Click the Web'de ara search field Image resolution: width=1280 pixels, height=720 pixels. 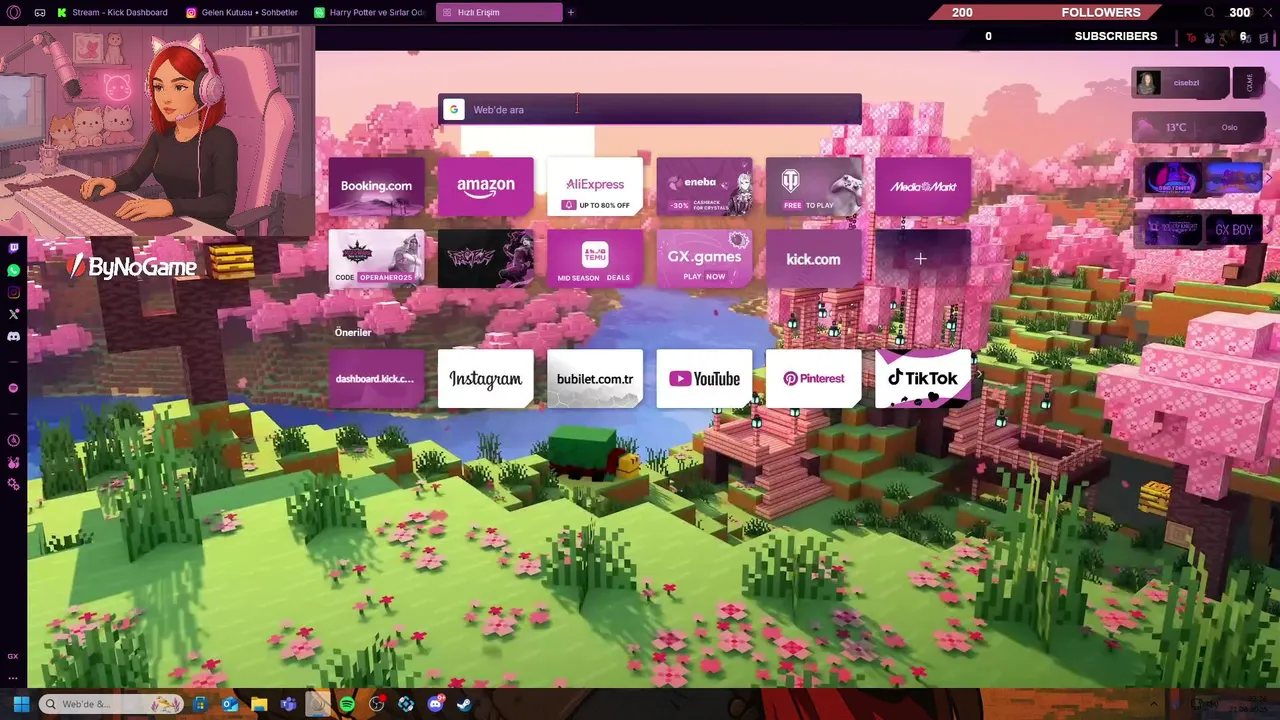[x=650, y=109]
